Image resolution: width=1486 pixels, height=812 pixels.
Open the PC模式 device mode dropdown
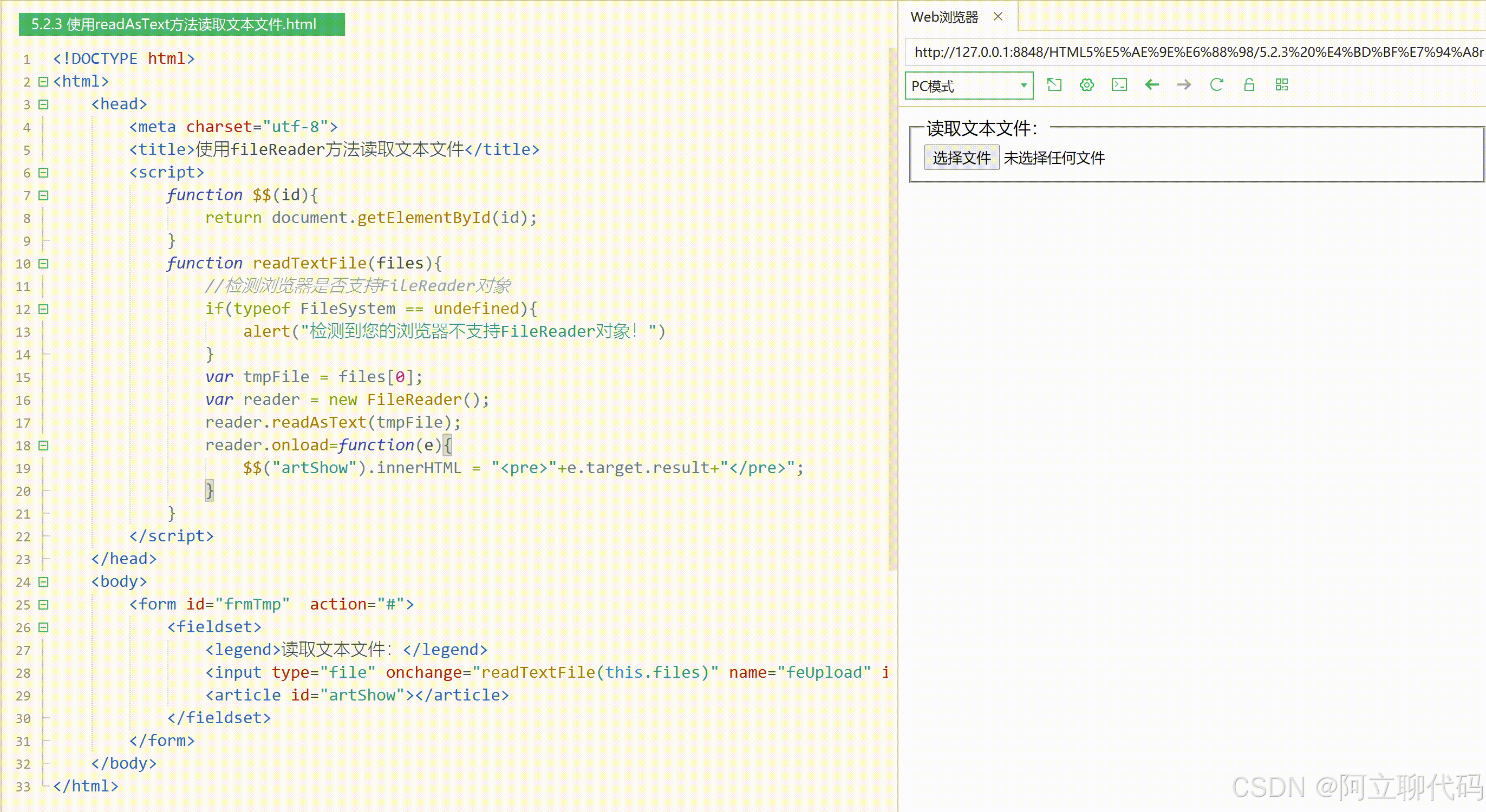[968, 86]
